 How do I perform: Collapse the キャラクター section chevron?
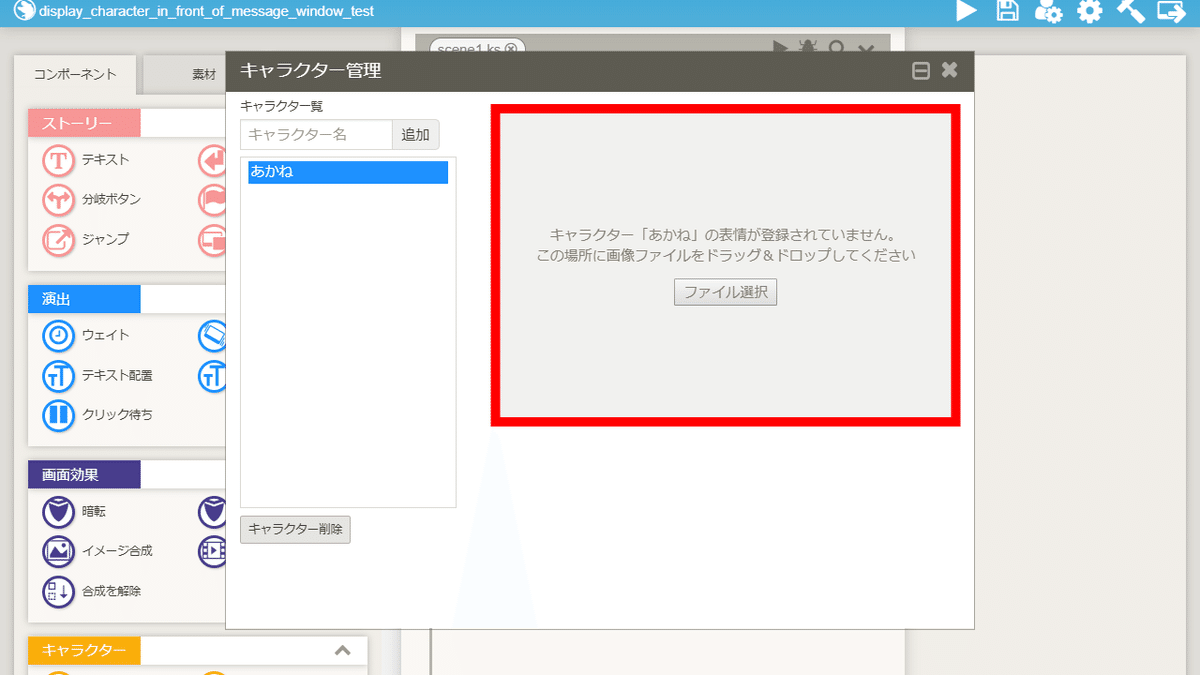(342, 651)
